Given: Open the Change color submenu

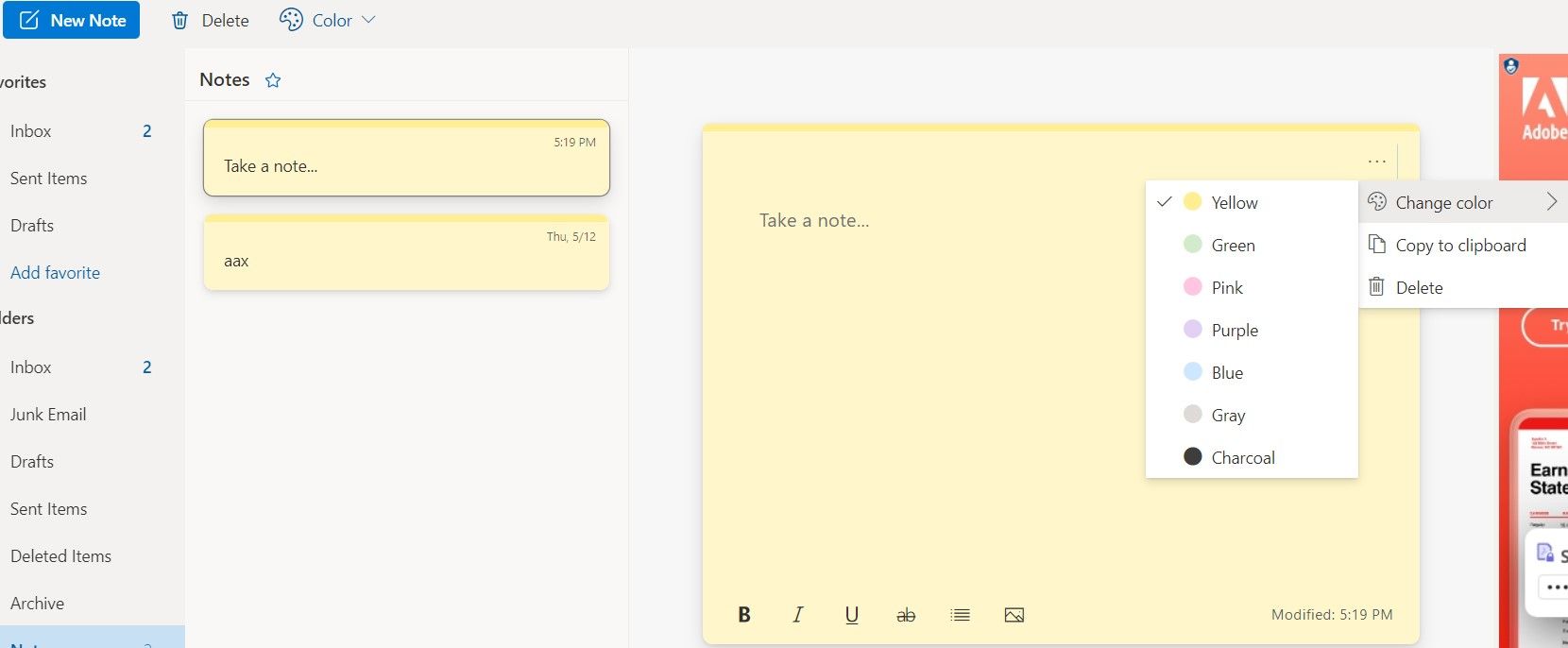Looking at the screenshot, I should 1463,202.
